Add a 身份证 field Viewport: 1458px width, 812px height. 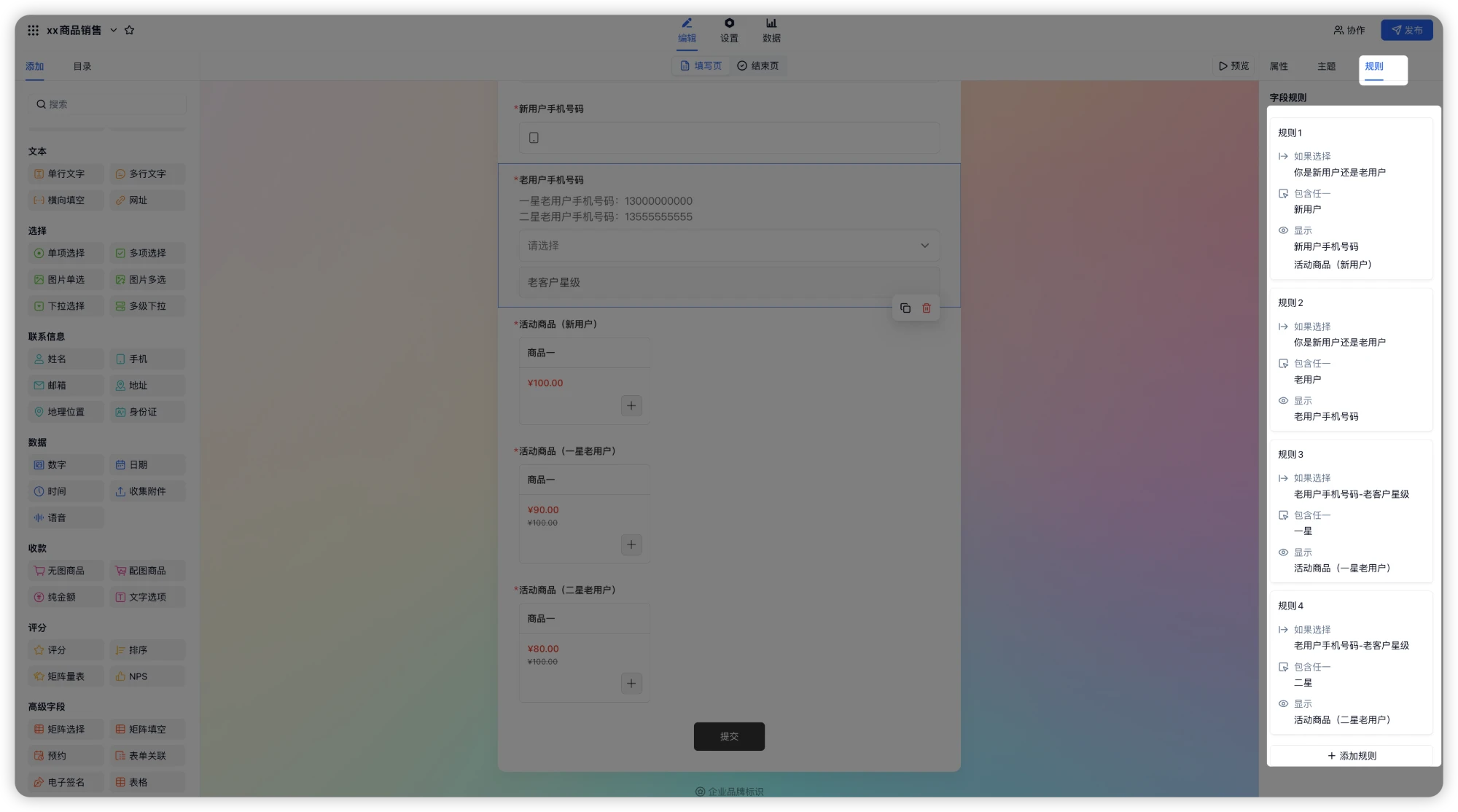click(148, 412)
